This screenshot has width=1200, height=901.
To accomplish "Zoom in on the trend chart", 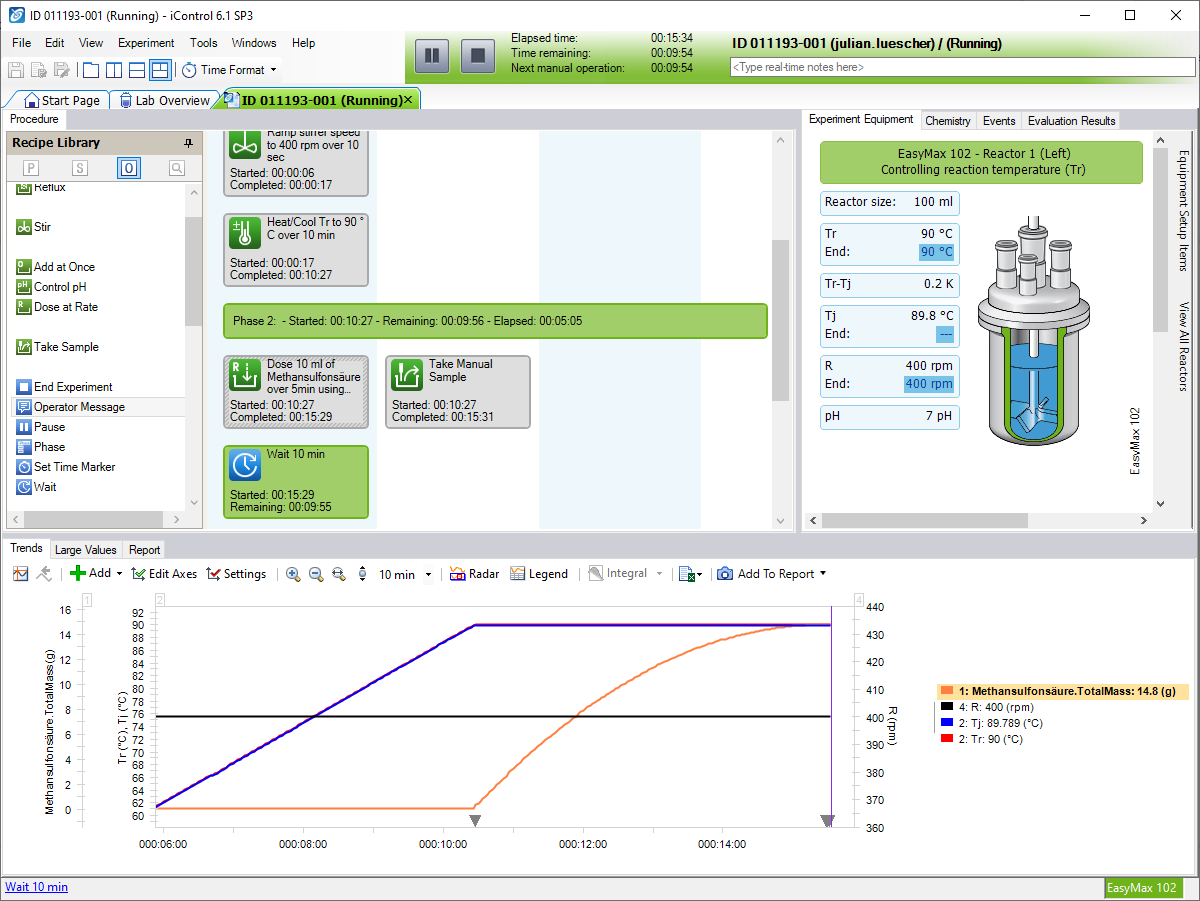I will point(293,574).
